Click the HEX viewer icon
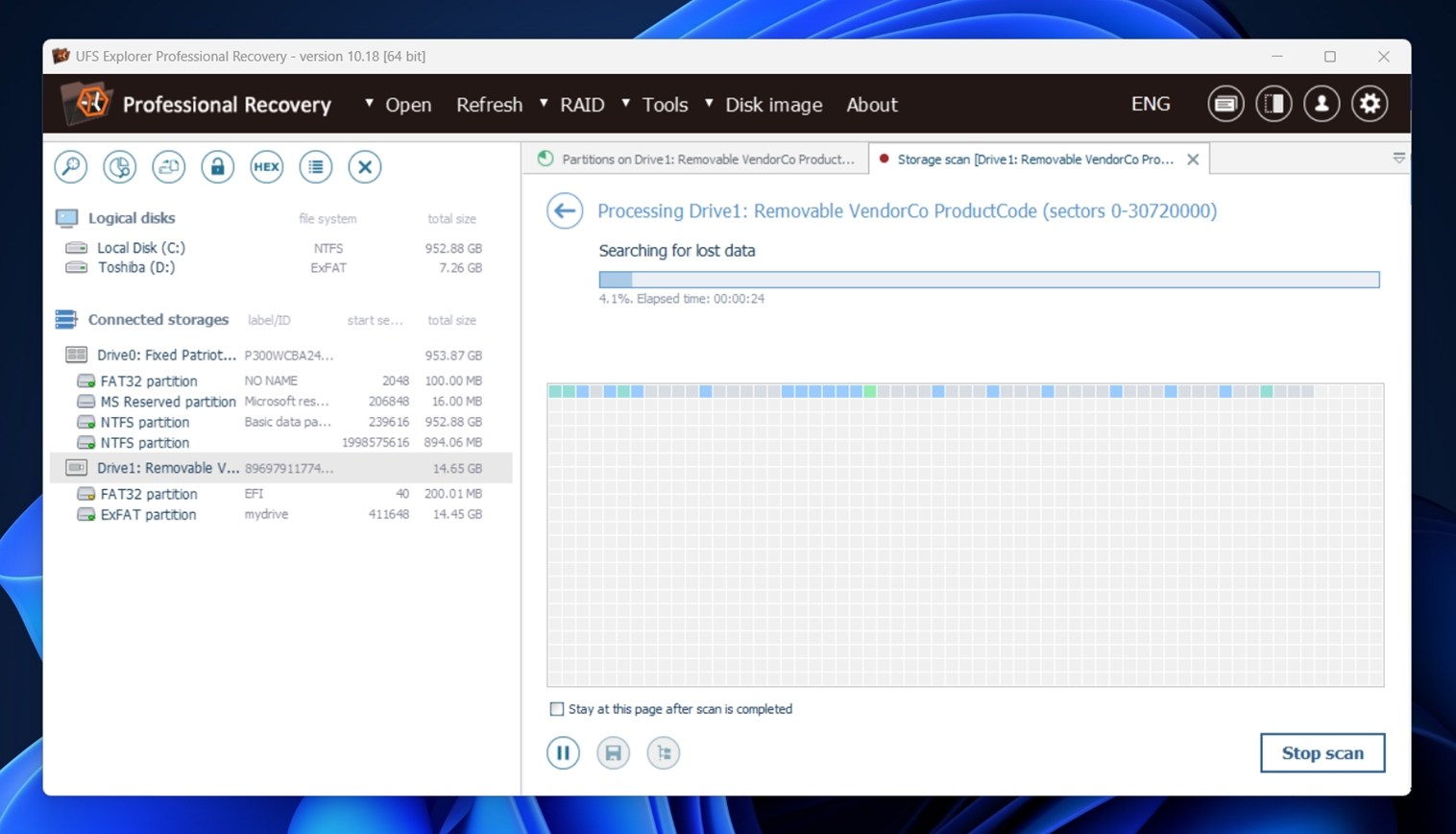The height and width of the screenshot is (834, 1456). [266, 167]
